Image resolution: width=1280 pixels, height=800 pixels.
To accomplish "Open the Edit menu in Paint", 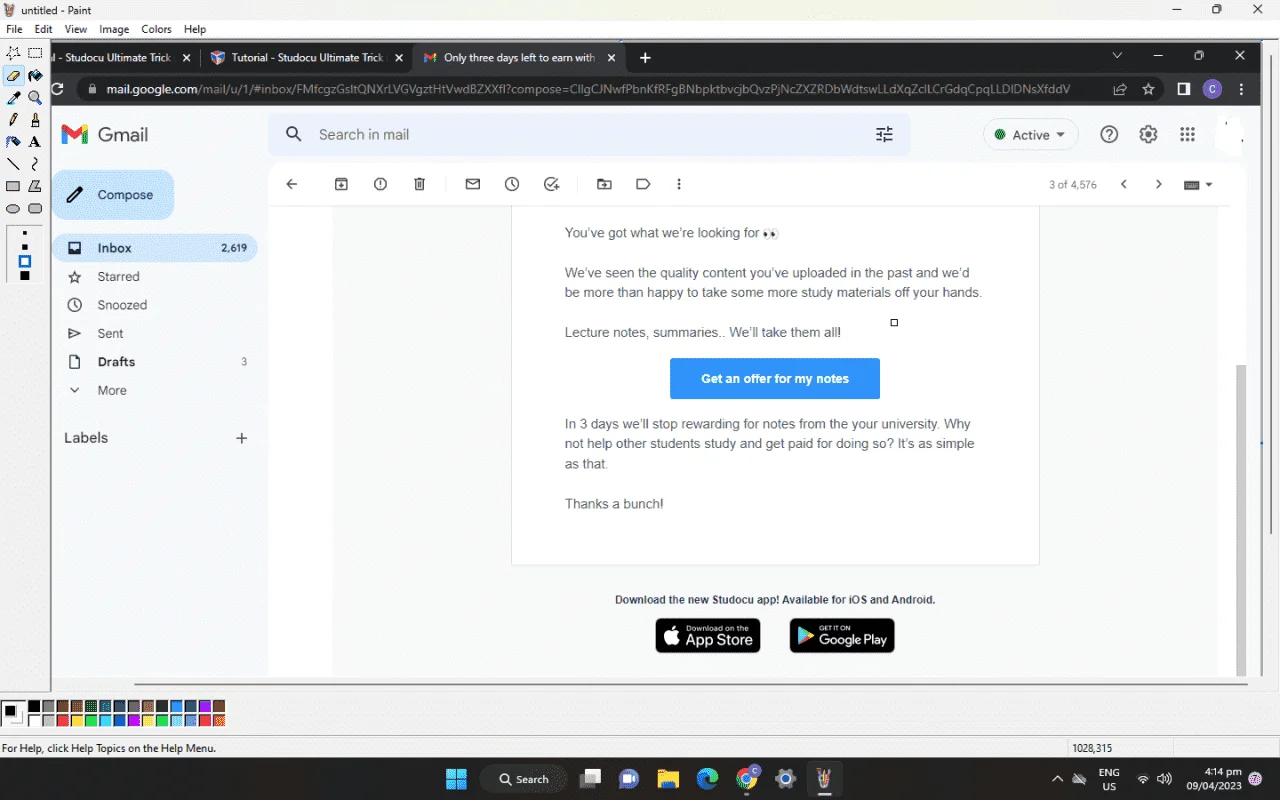I will [x=43, y=30].
